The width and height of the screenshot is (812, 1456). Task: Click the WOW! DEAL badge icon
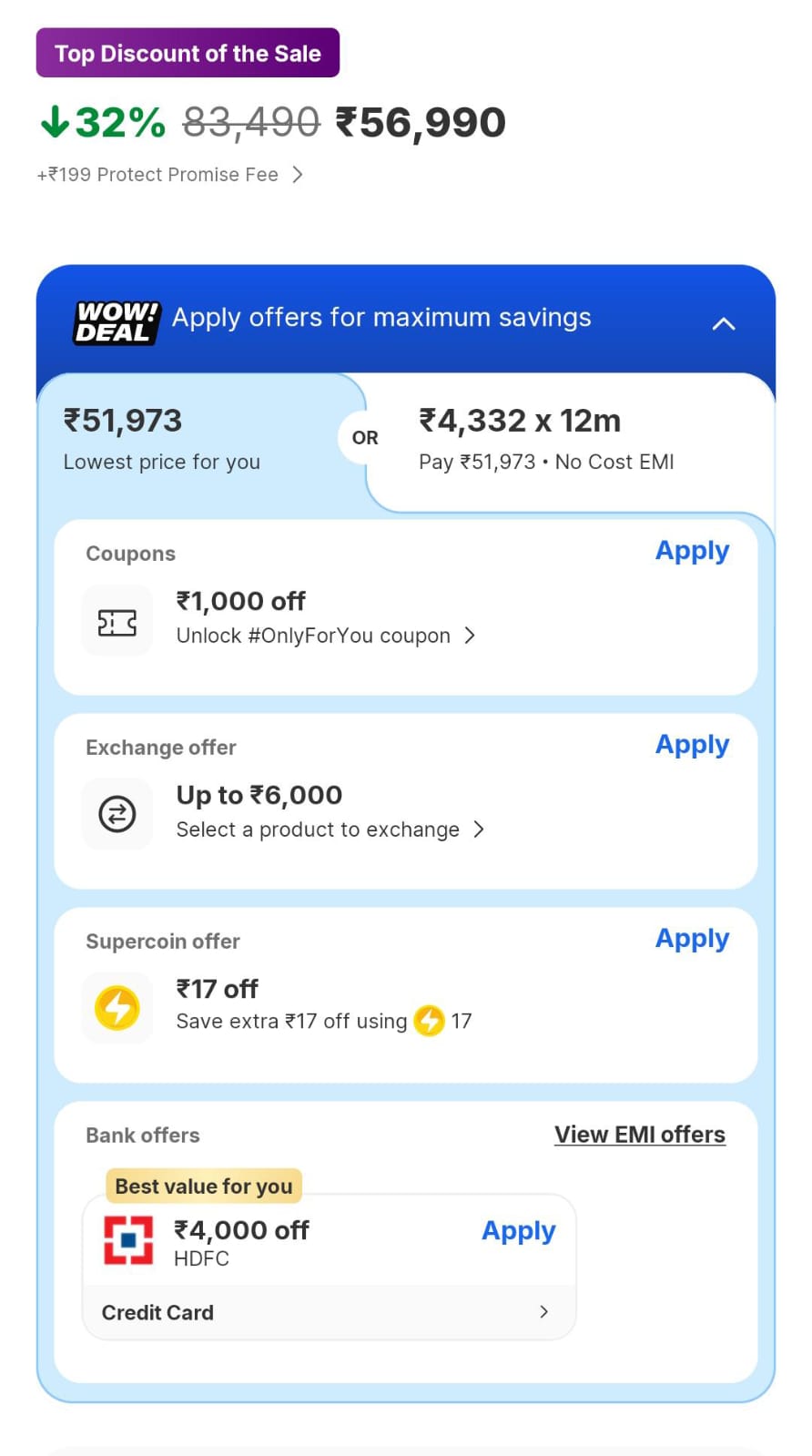click(x=116, y=322)
